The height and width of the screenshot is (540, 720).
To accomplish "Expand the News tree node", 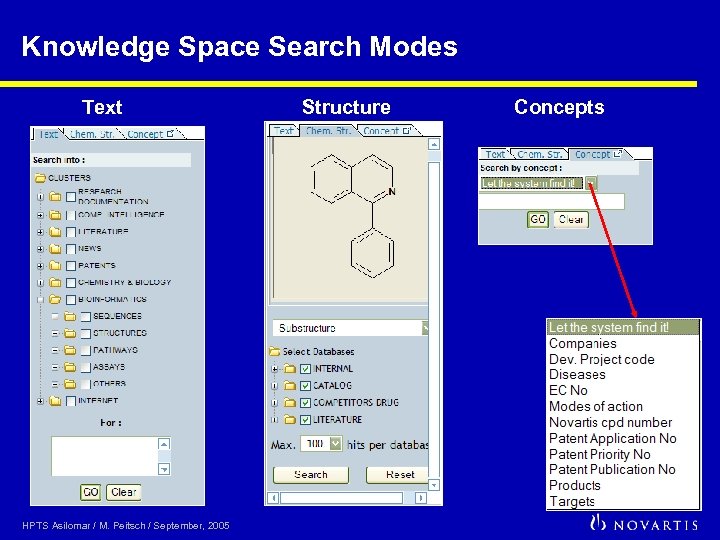I will click(40, 249).
